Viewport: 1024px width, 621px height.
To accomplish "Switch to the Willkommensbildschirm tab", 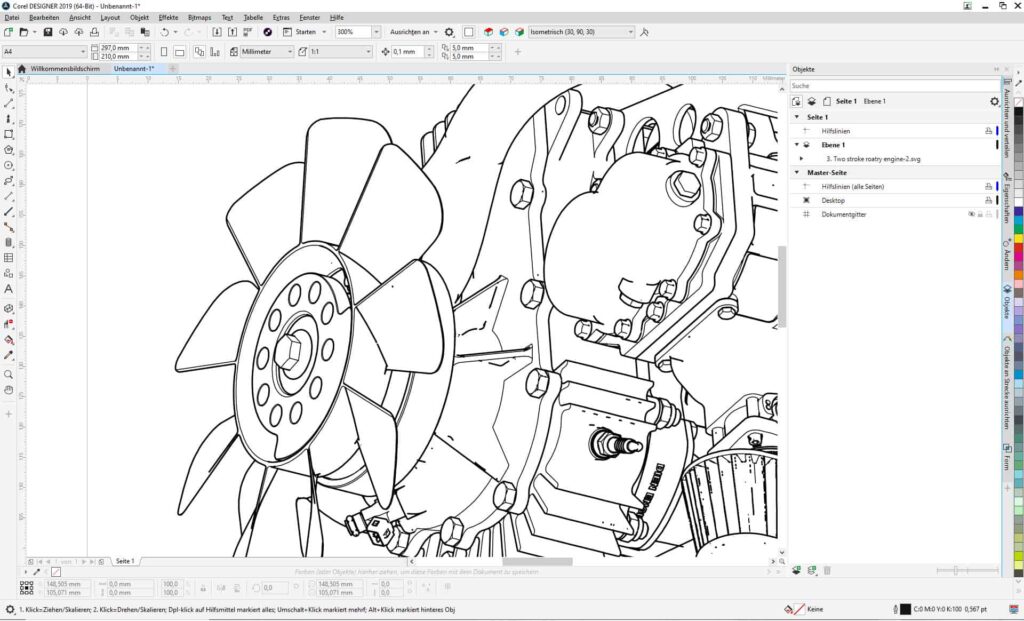I will [65, 69].
